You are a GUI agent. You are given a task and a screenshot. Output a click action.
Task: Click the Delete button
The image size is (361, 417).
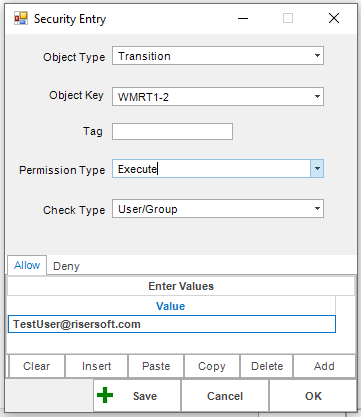[267, 366]
